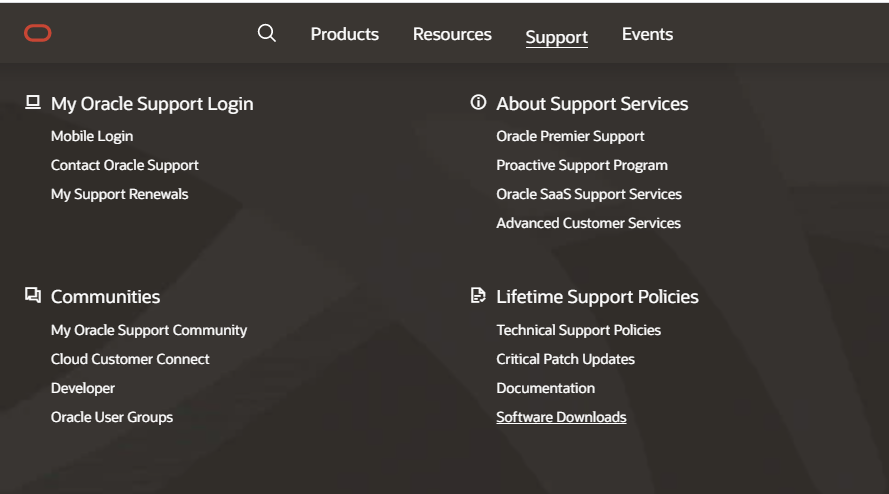
Task: Open My Oracle Support Login heading link
Action: [x=152, y=104]
